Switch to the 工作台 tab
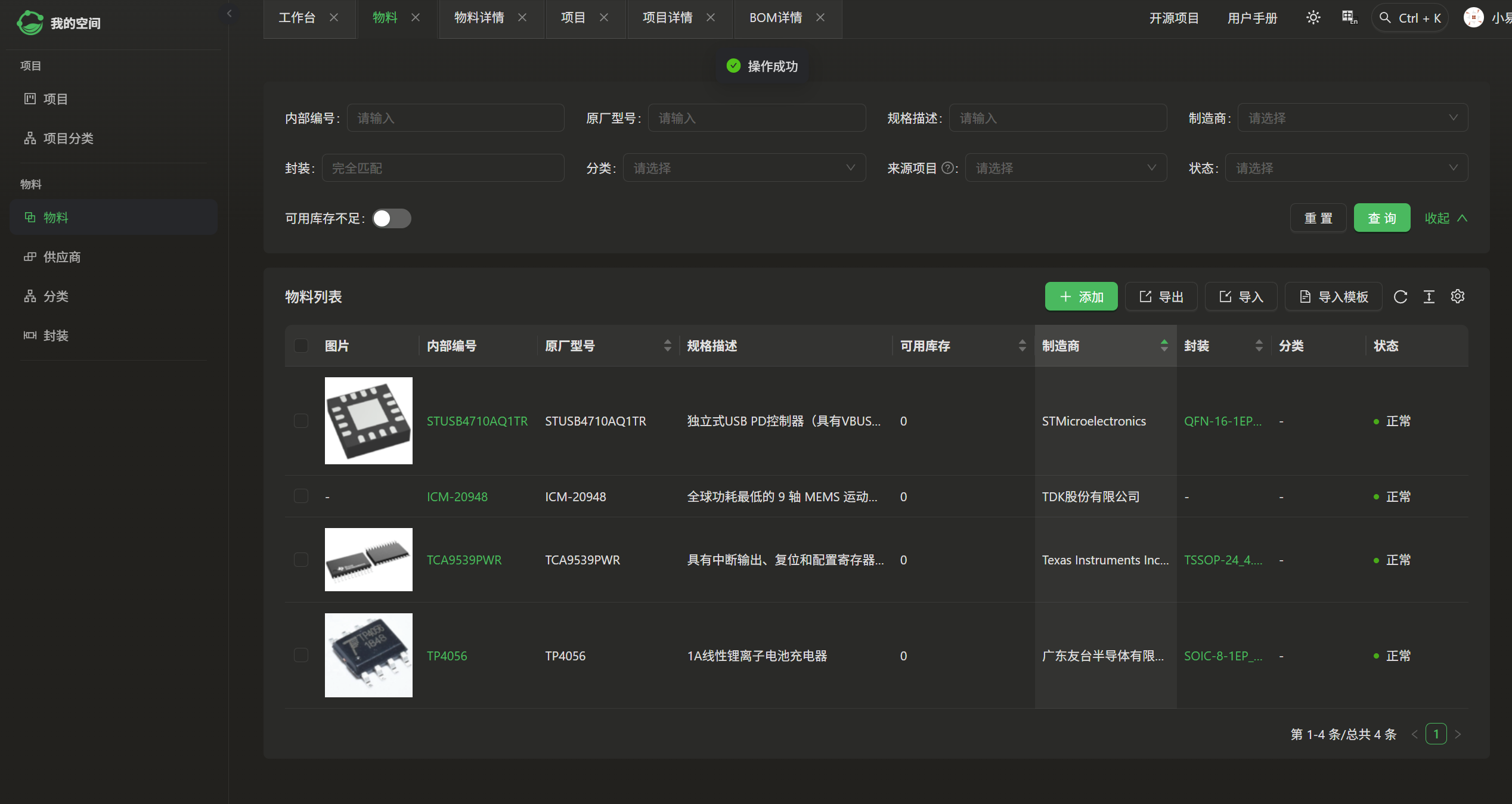Screen dimensions: 1512x804 297,18
